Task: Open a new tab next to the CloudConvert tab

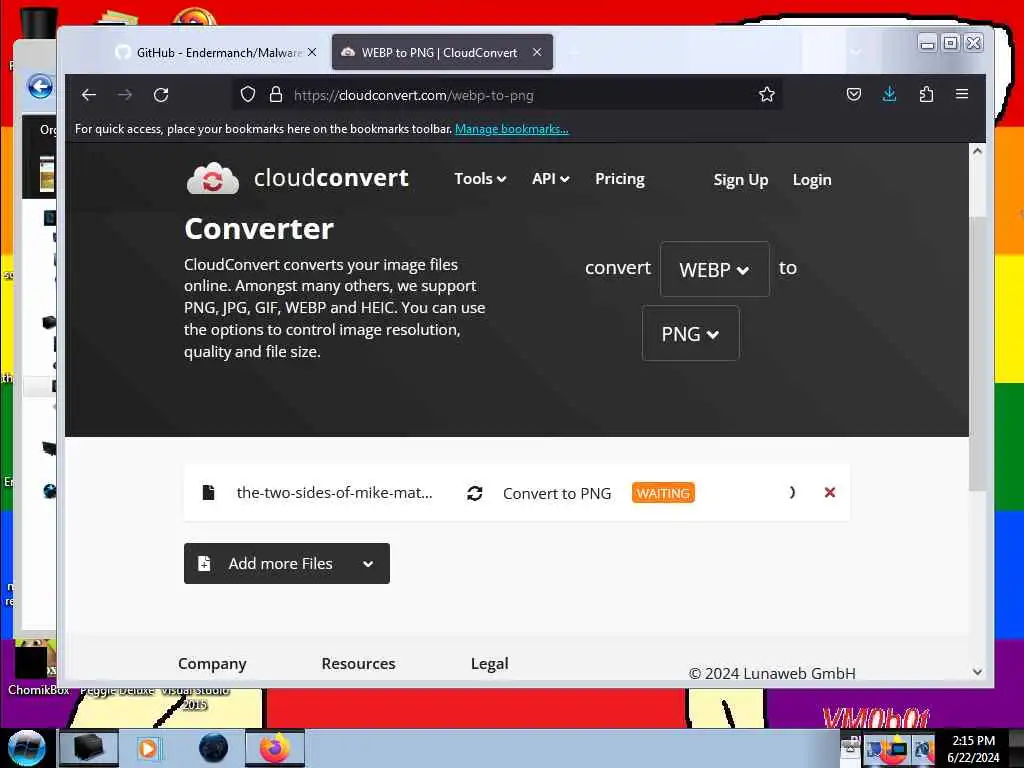Action: click(x=574, y=52)
